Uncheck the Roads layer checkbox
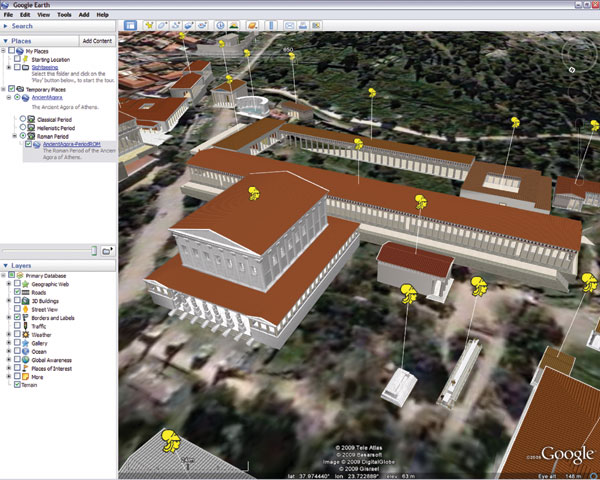This screenshot has height=480, width=600. [x=15, y=291]
